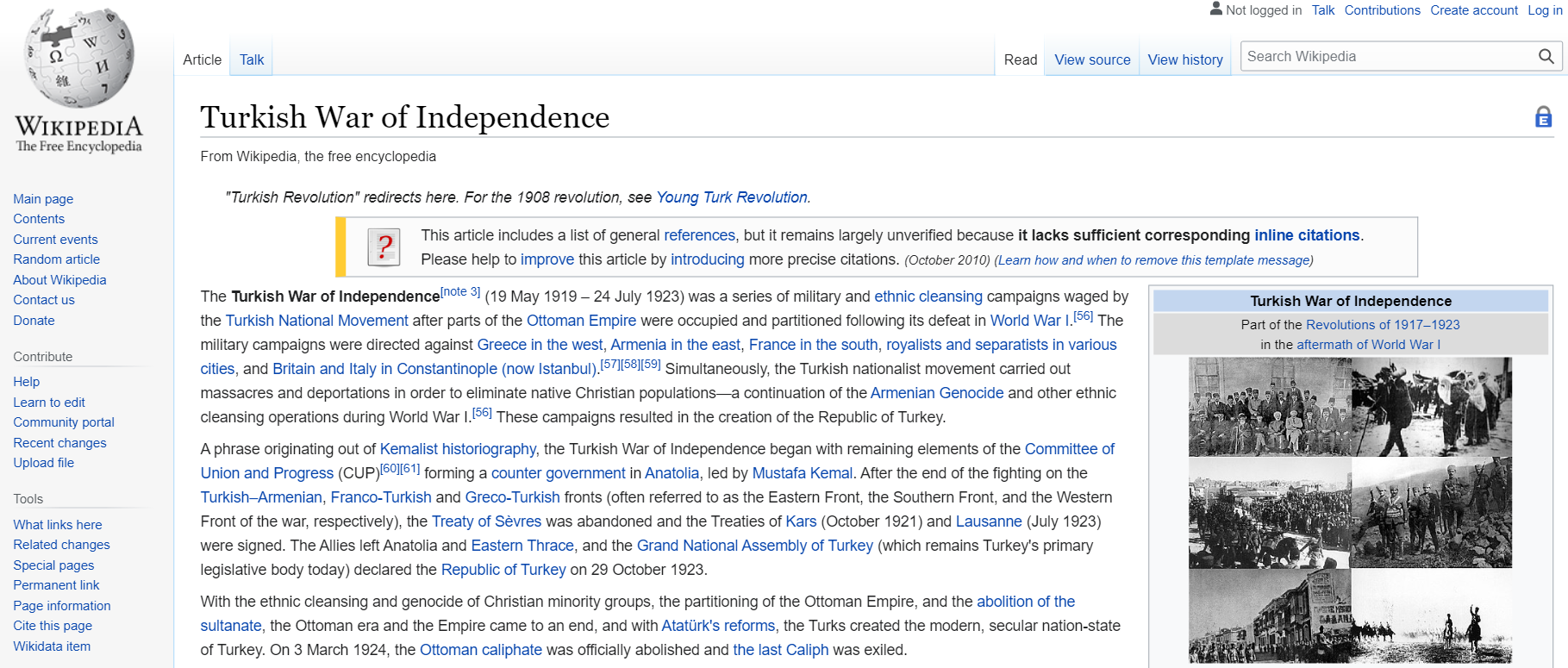This screenshot has width=1568, height=668.
Task: Open the Ottoman caliphate link
Action: click(481, 650)
